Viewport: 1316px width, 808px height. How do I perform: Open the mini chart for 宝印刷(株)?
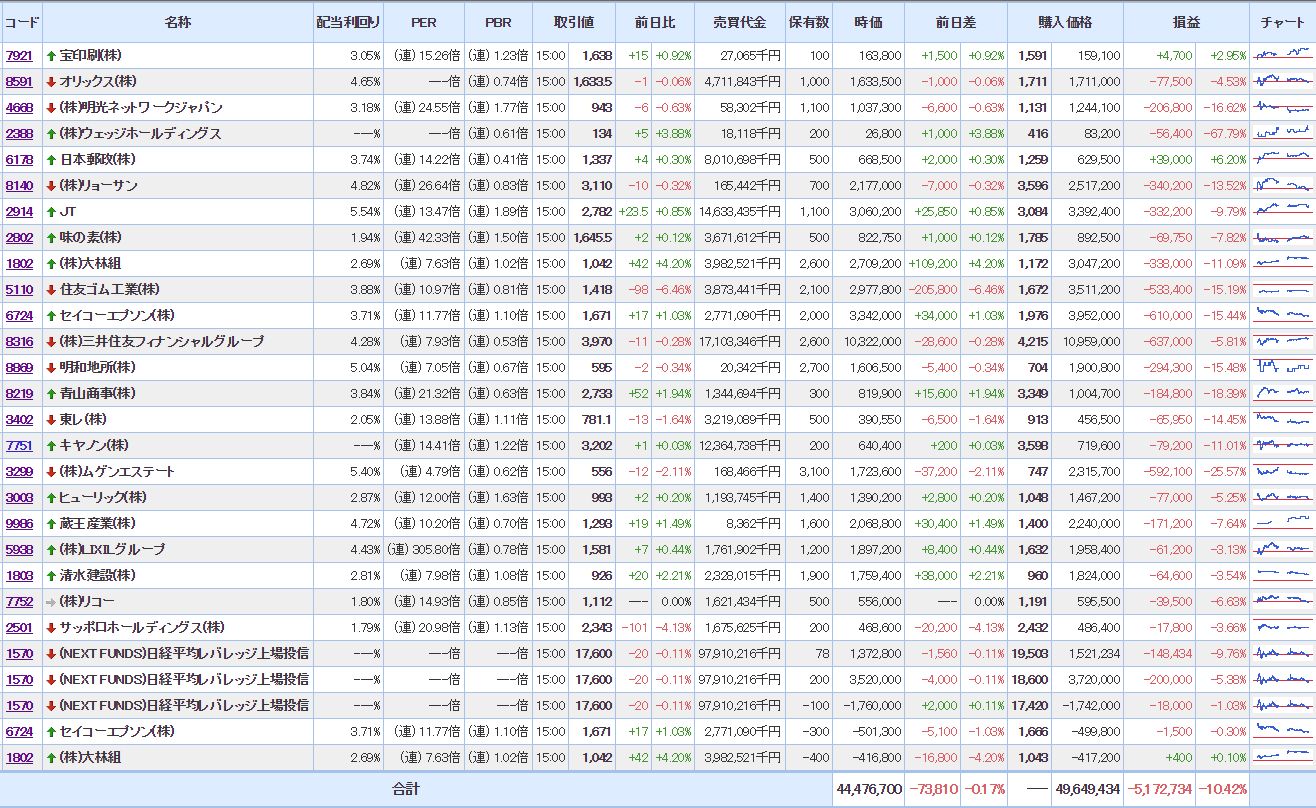(1282, 56)
